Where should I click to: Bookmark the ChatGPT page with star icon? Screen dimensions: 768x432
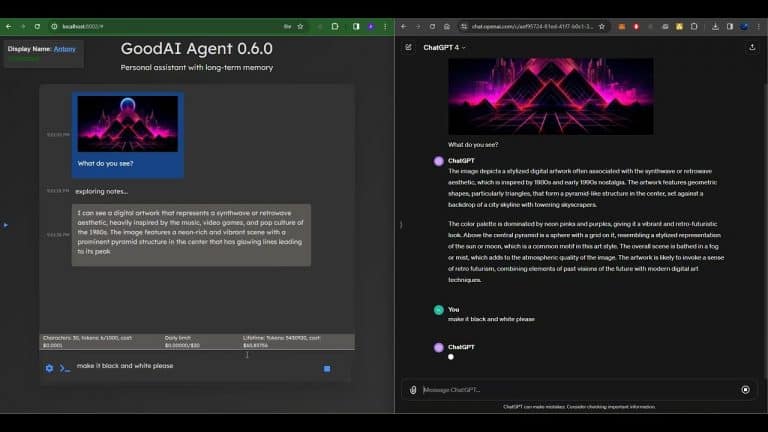601,26
